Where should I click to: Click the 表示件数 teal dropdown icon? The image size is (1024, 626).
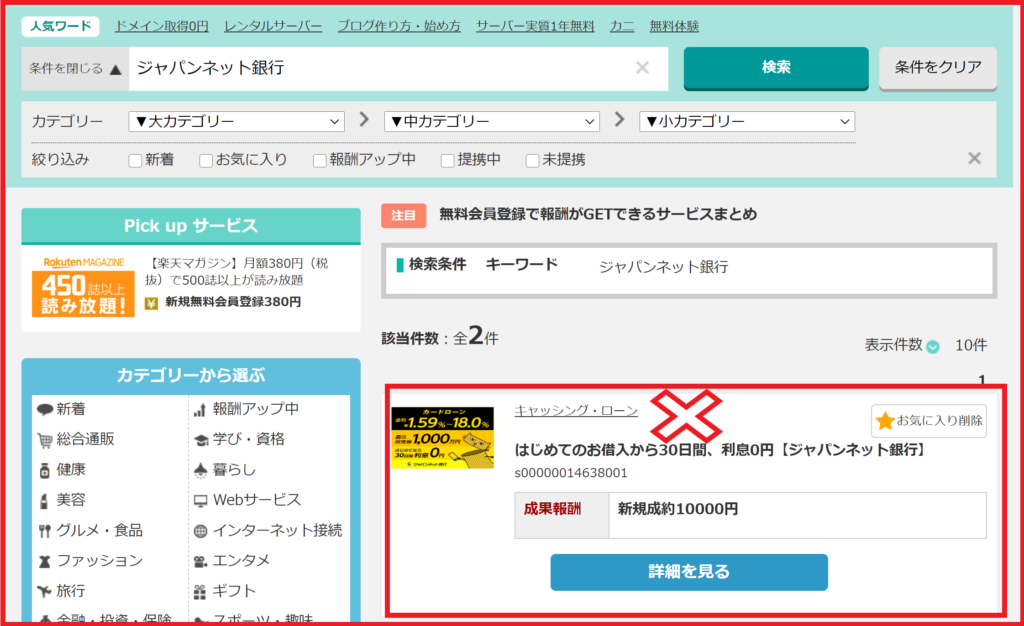[x=933, y=347]
